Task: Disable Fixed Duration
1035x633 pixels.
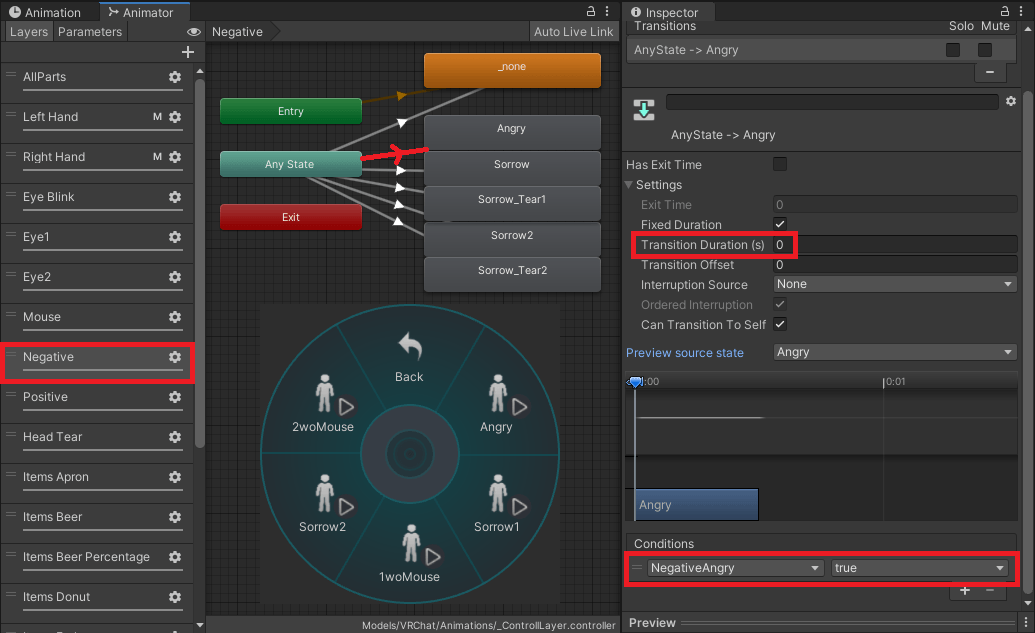Action: 782,224
